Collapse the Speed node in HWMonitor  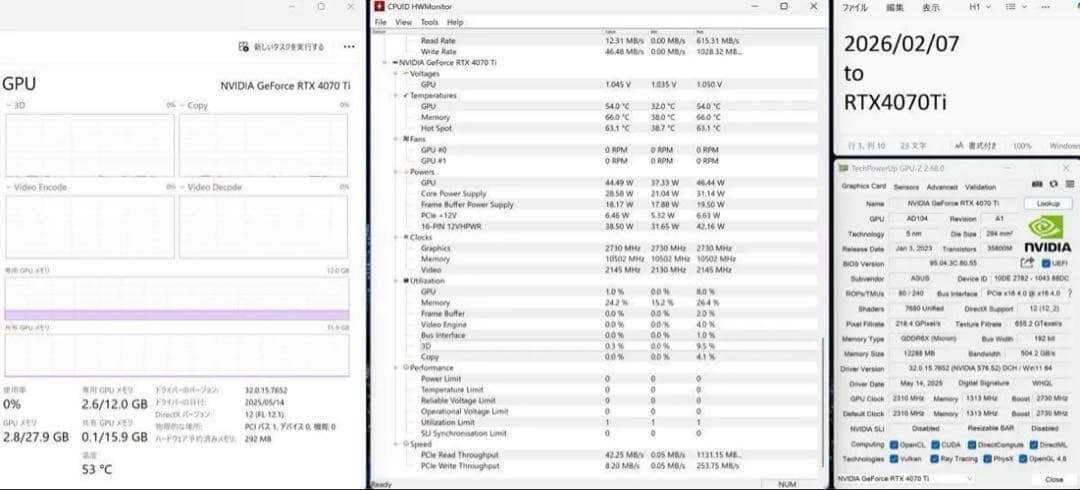pos(395,445)
